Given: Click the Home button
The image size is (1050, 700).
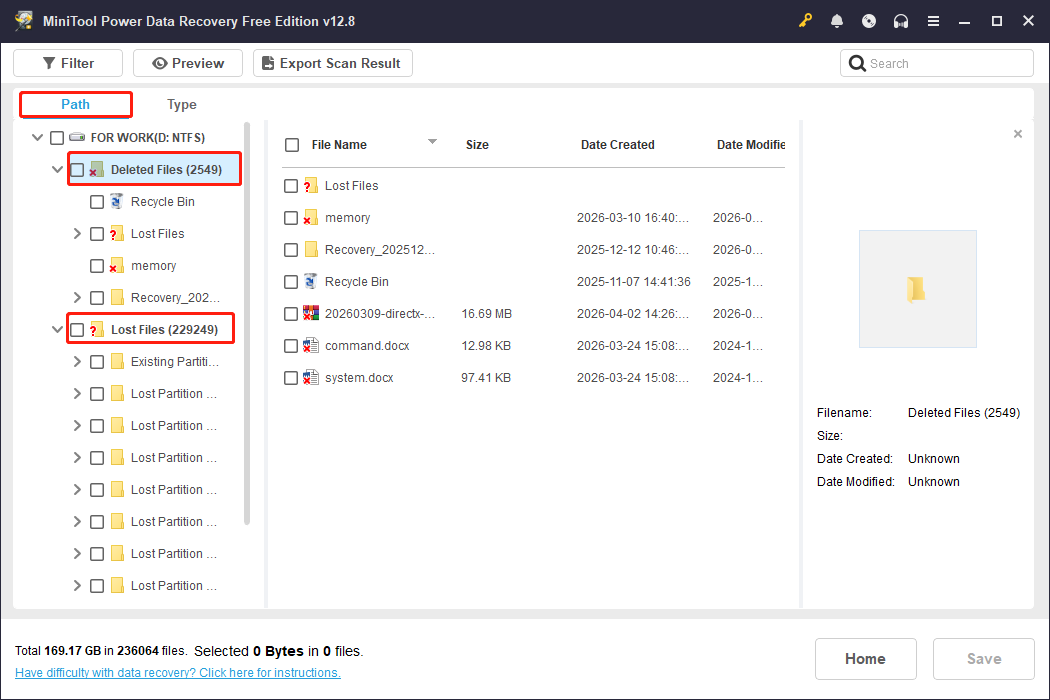Looking at the screenshot, I should [865, 658].
